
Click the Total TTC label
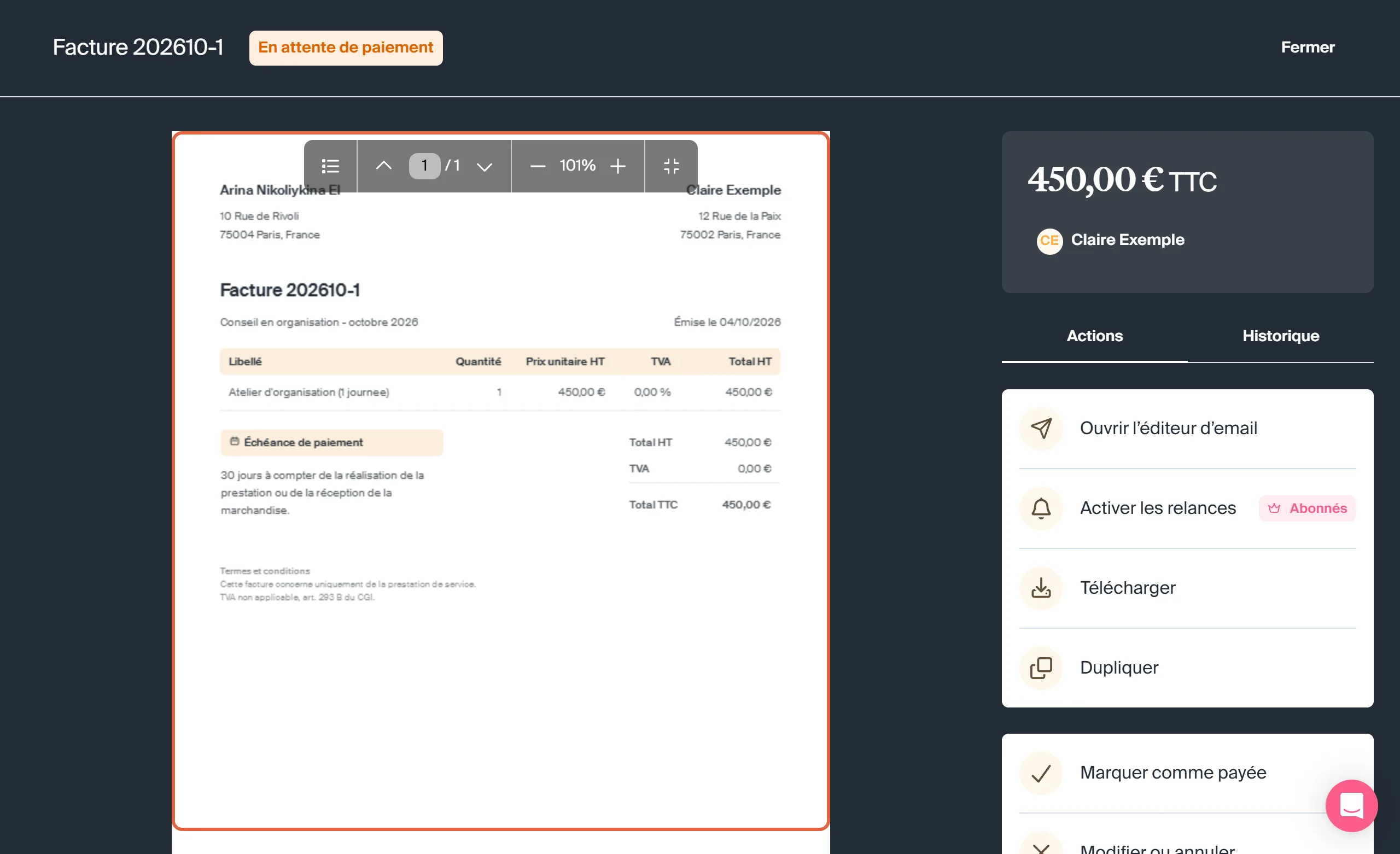coord(653,505)
